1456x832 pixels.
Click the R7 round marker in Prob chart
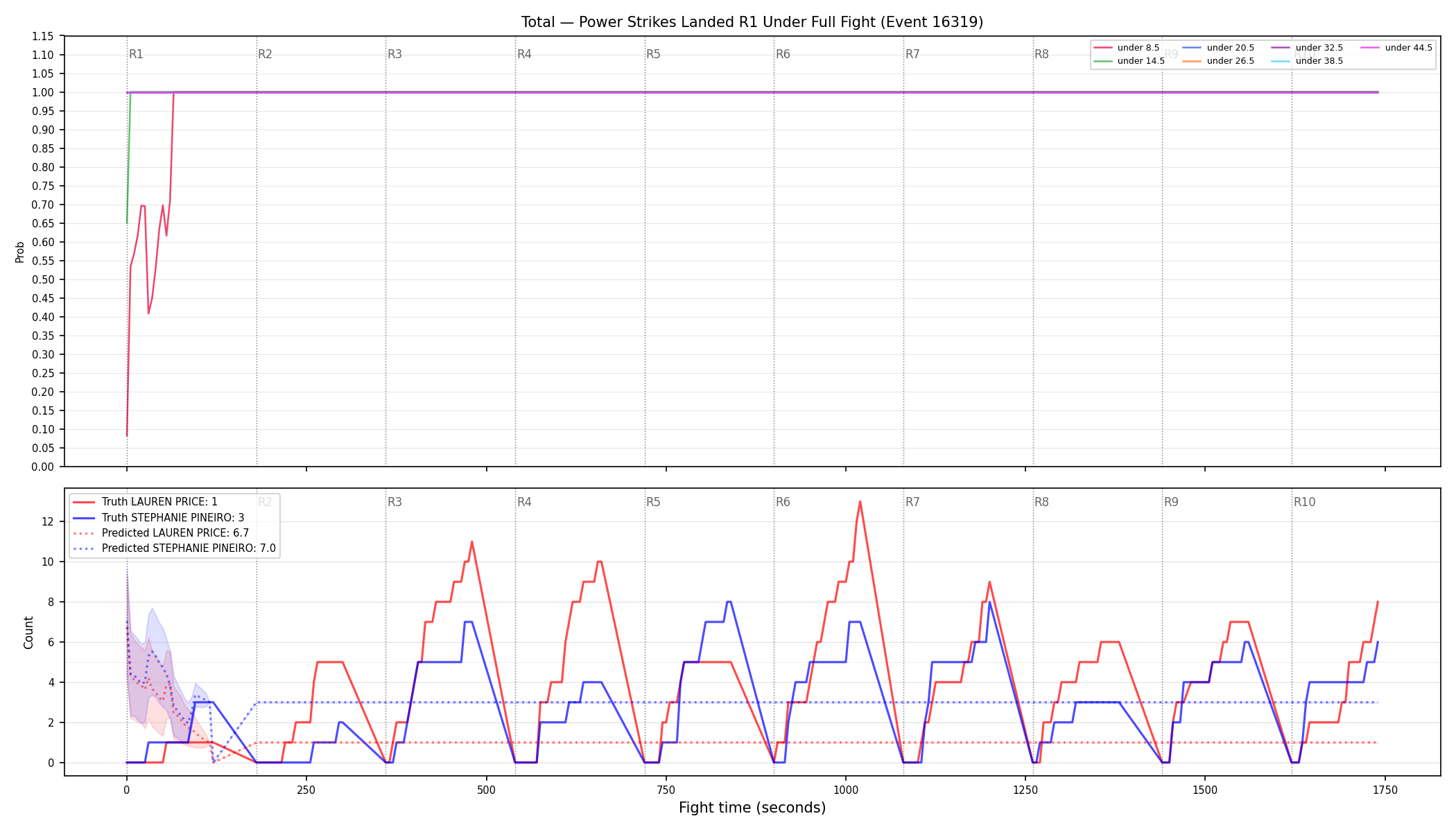912,54
